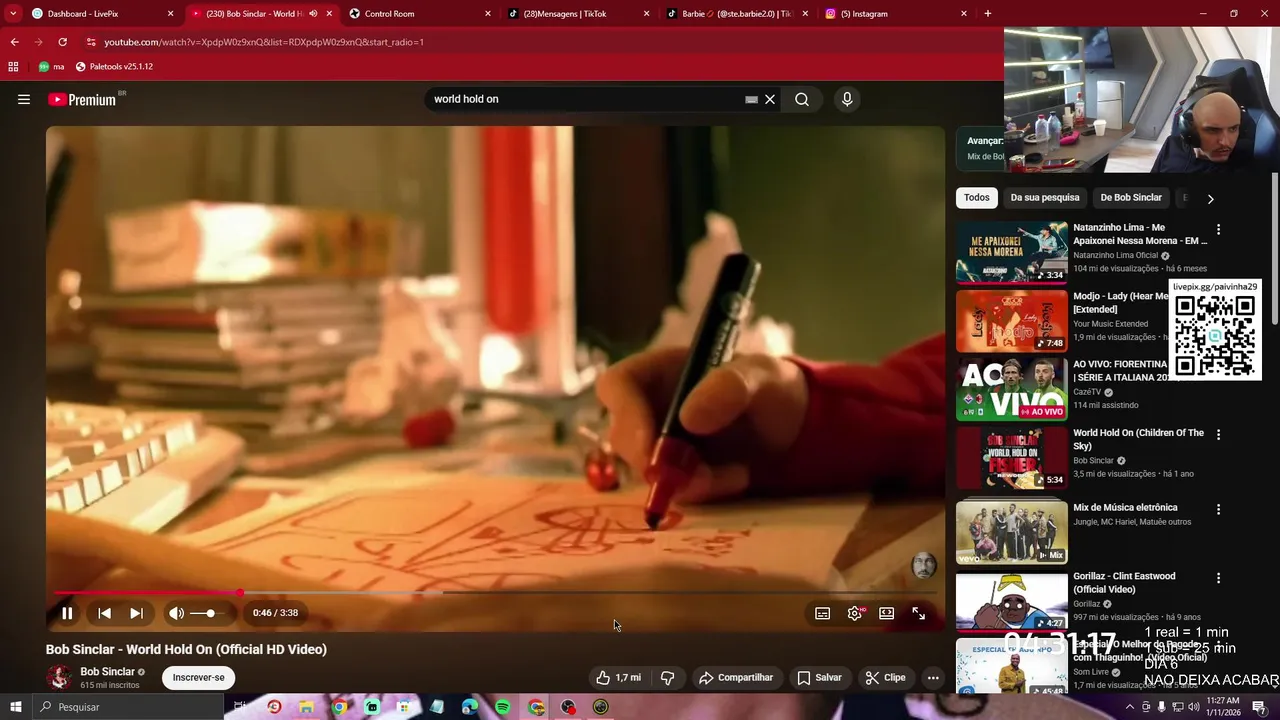This screenshot has height=720, width=1280.
Task: Skip to previous video in the player
Action: coord(104,613)
